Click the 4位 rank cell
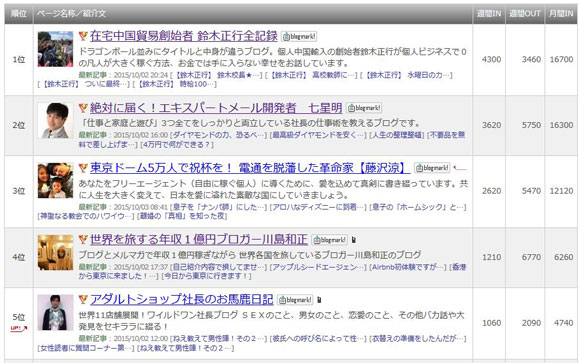The width and height of the screenshot is (580, 363). pos(18,257)
